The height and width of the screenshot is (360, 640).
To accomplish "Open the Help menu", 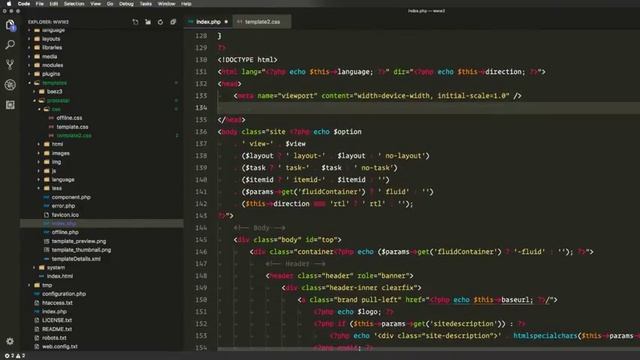I will (x=186, y=4).
